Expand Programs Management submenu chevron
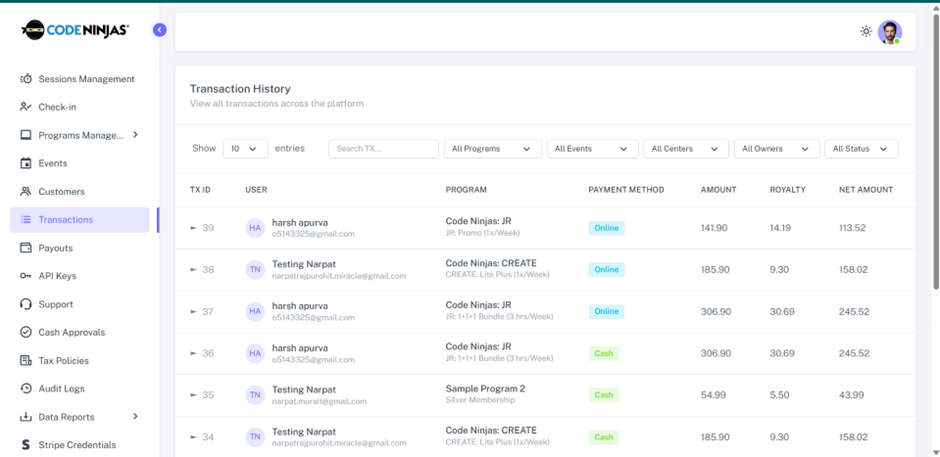This screenshot has width=940, height=457. click(135, 135)
